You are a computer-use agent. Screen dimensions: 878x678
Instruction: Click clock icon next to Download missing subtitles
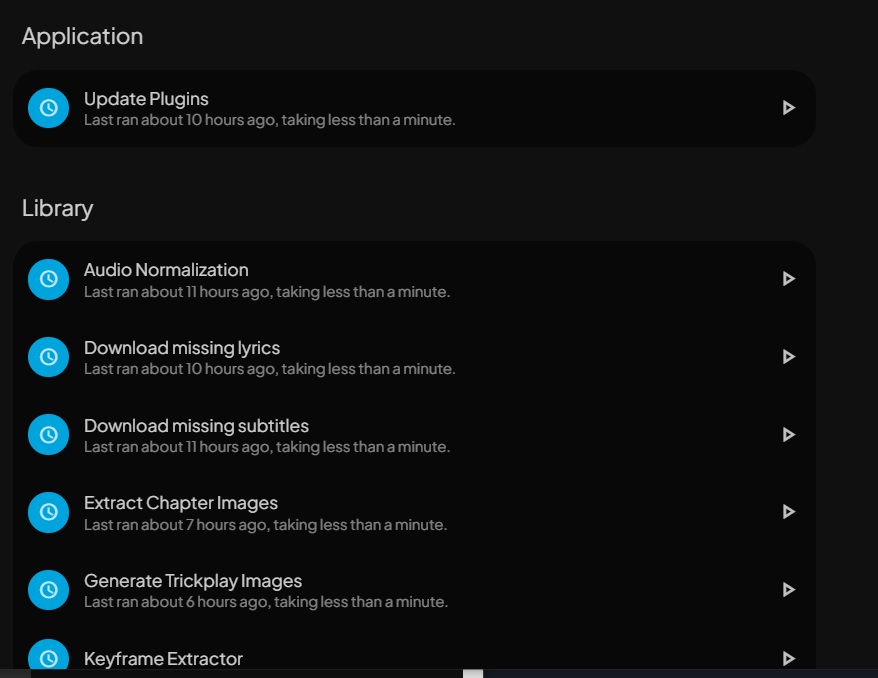(48, 435)
